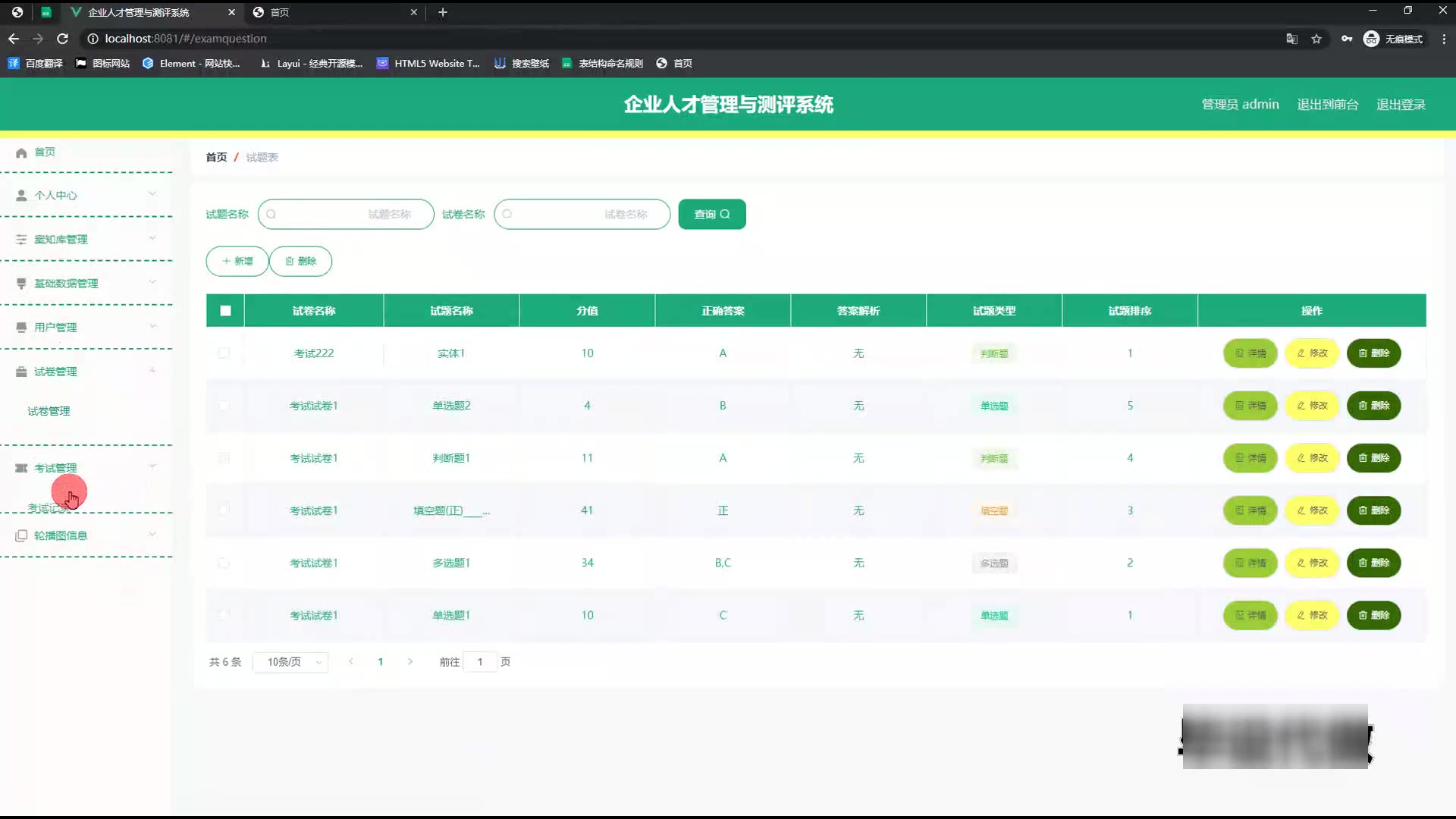Click the 轮播图信息 sidebar icon

coord(21,535)
